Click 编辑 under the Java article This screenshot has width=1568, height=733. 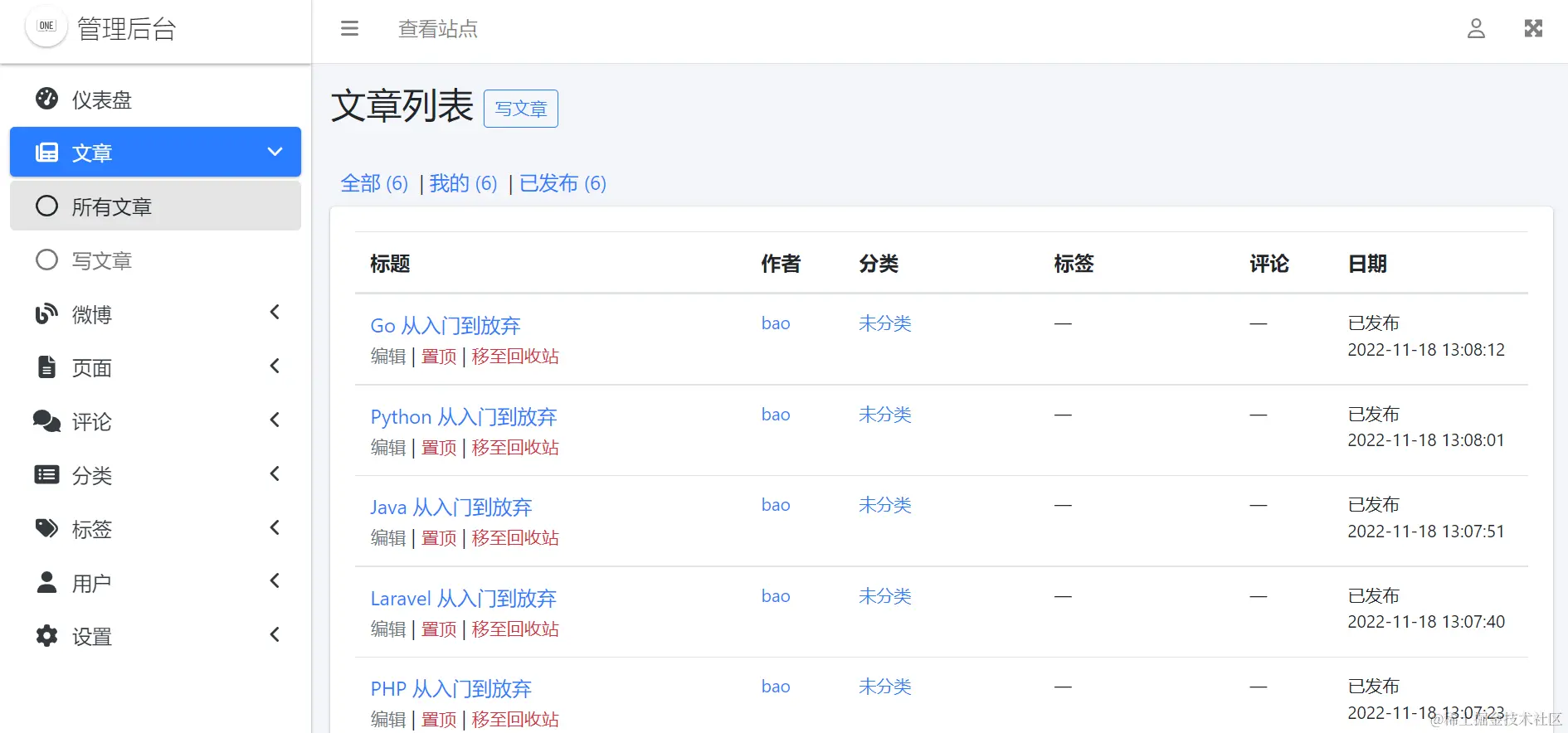click(x=388, y=538)
